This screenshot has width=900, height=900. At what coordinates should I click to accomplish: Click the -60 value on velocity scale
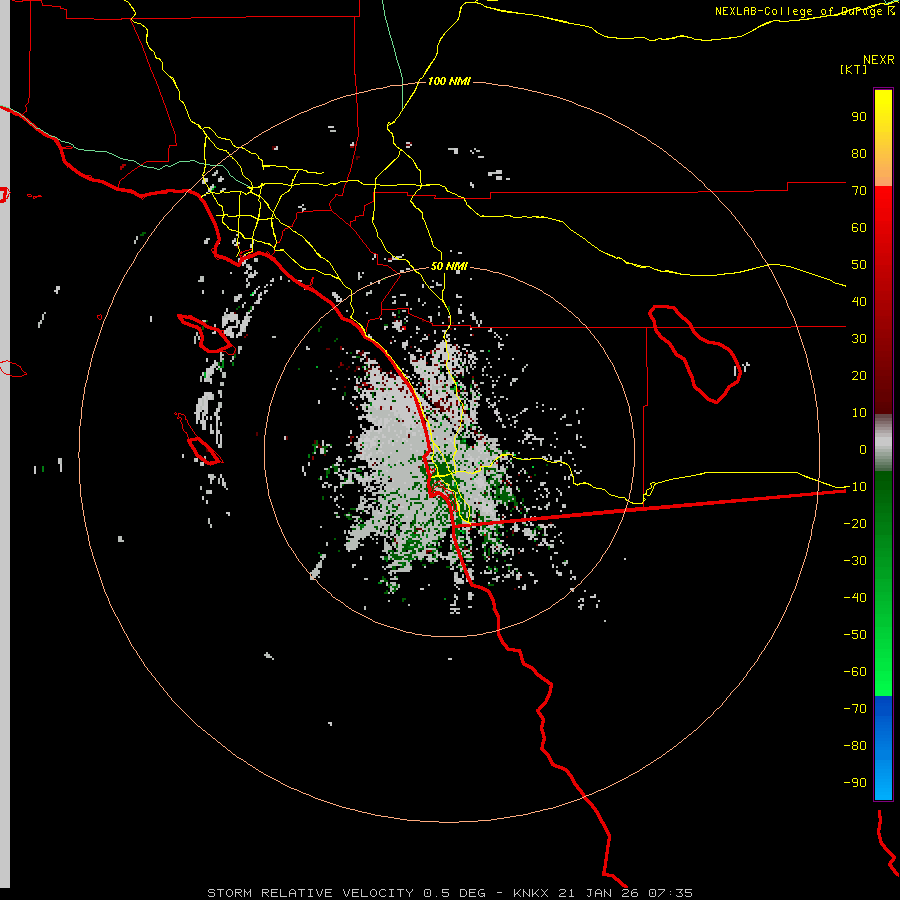coord(855,672)
